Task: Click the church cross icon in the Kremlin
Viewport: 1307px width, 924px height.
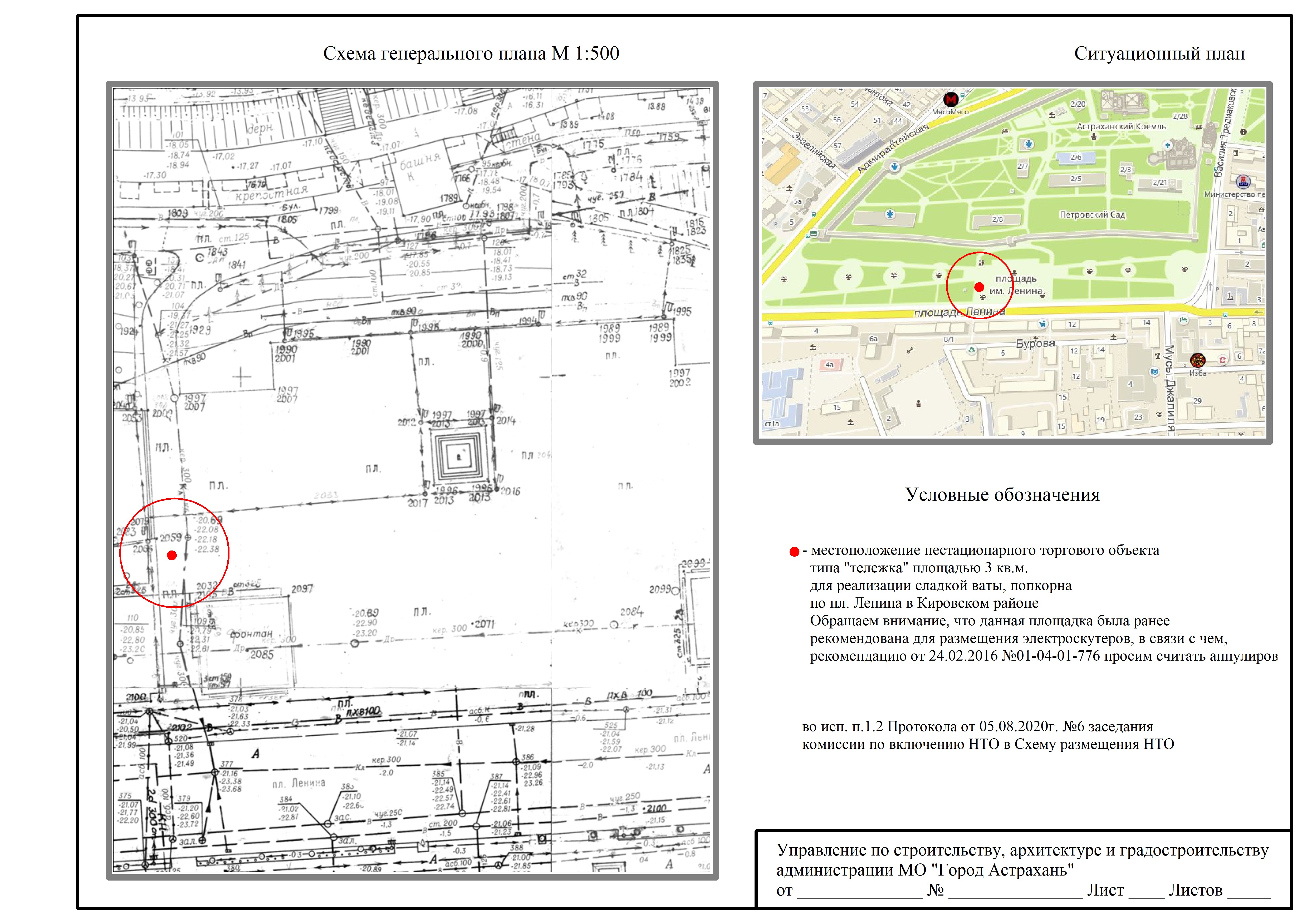Action: click(x=1168, y=146)
